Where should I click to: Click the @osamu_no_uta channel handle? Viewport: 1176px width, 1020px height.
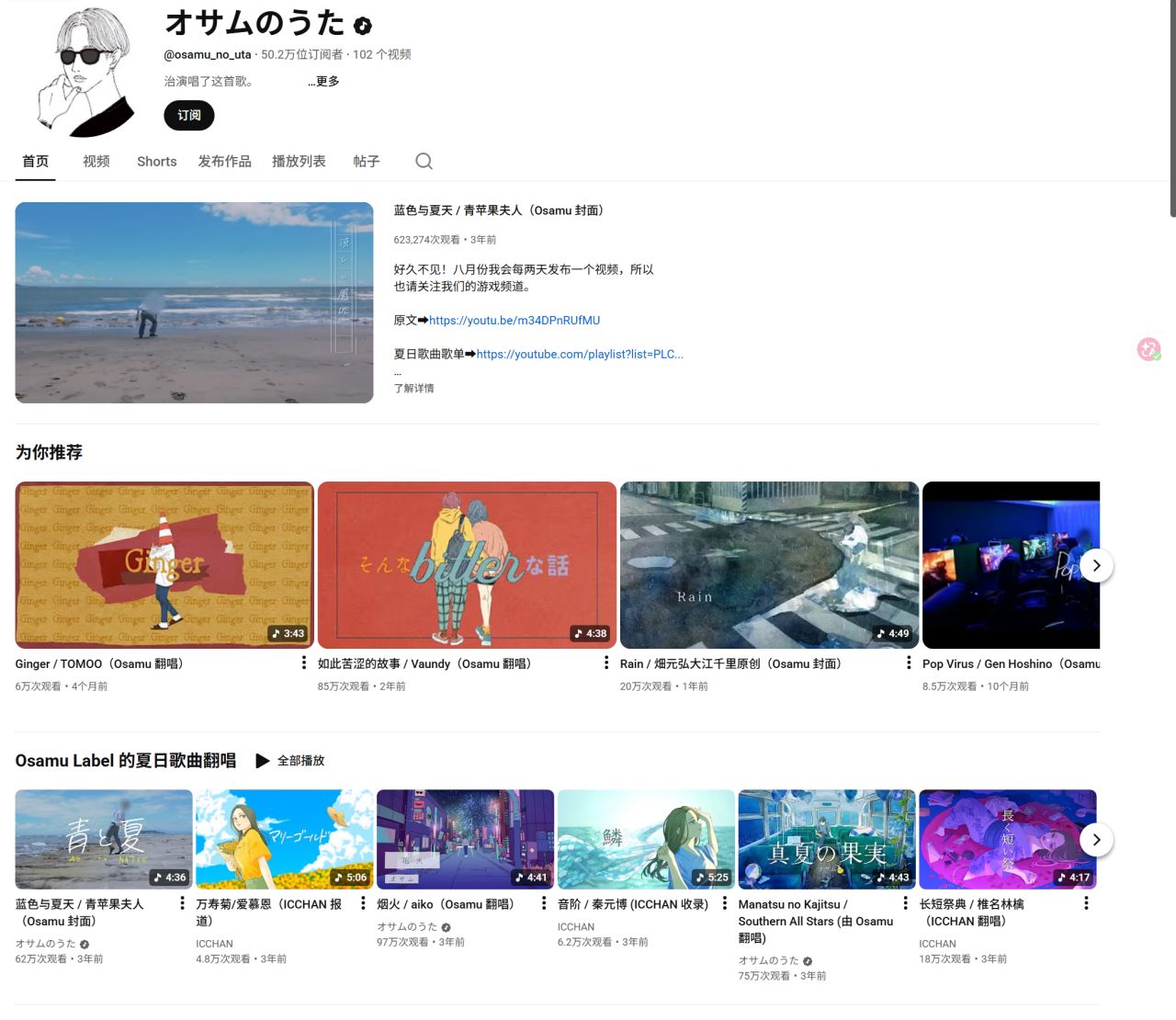[x=208, y=55]
